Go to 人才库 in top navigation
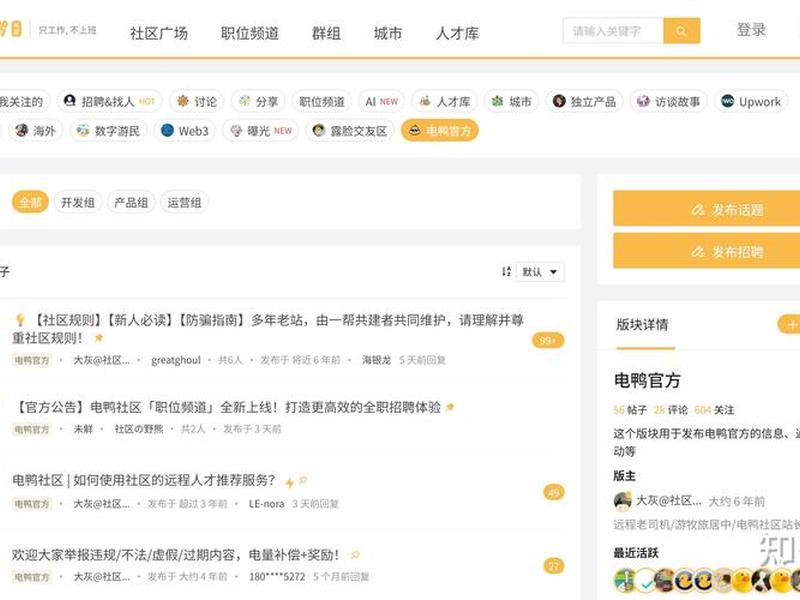800x600 pixels. [457, 33]
